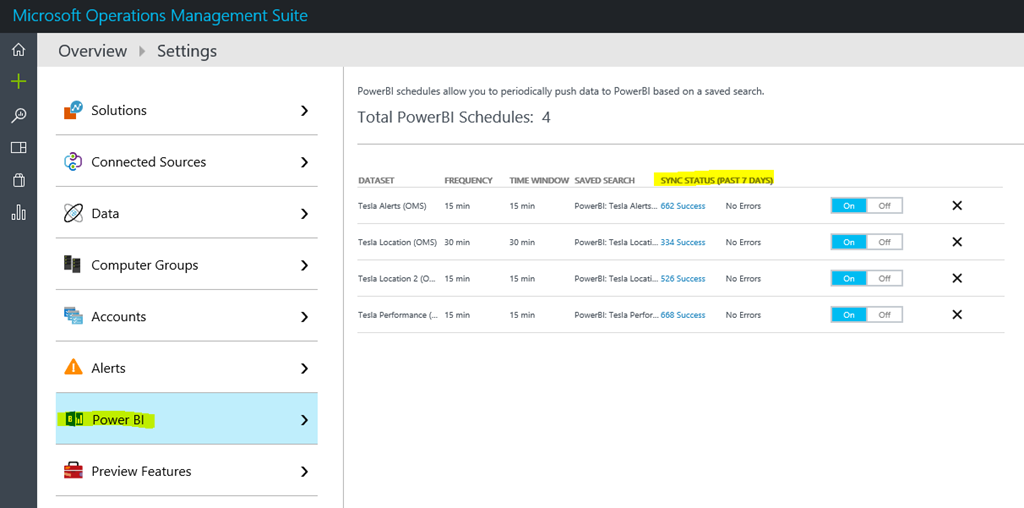Expand the Connected Sources chevron
Image resolution: width=1024 pixels, height=508 pixels.
[304, 162]
